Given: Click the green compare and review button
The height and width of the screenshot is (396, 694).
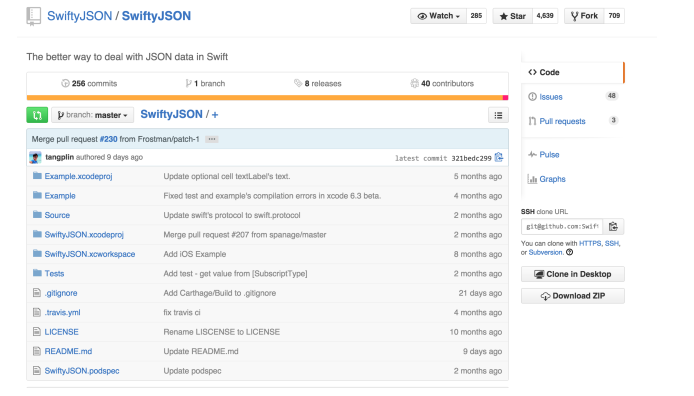Looking at the screenshot, I should coord(37,115).
